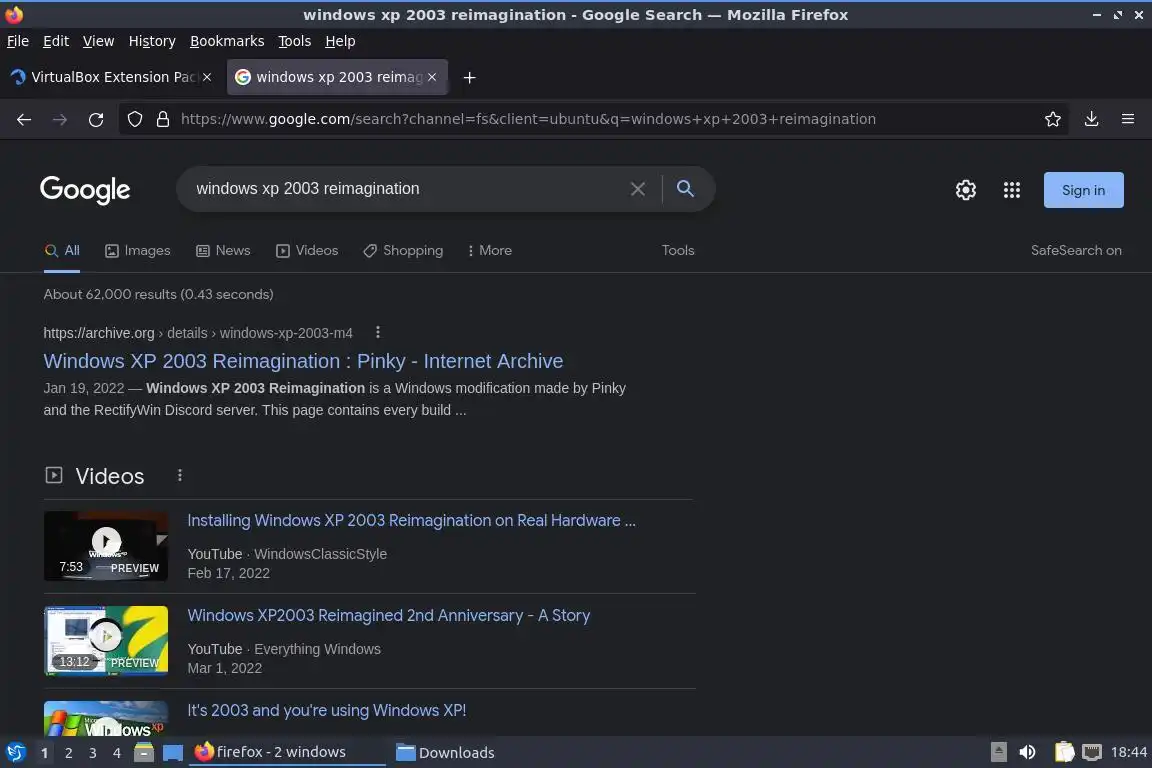Switch to workspace 3
The width and height of the screenshot is (1152, 768).
[93, 753]
